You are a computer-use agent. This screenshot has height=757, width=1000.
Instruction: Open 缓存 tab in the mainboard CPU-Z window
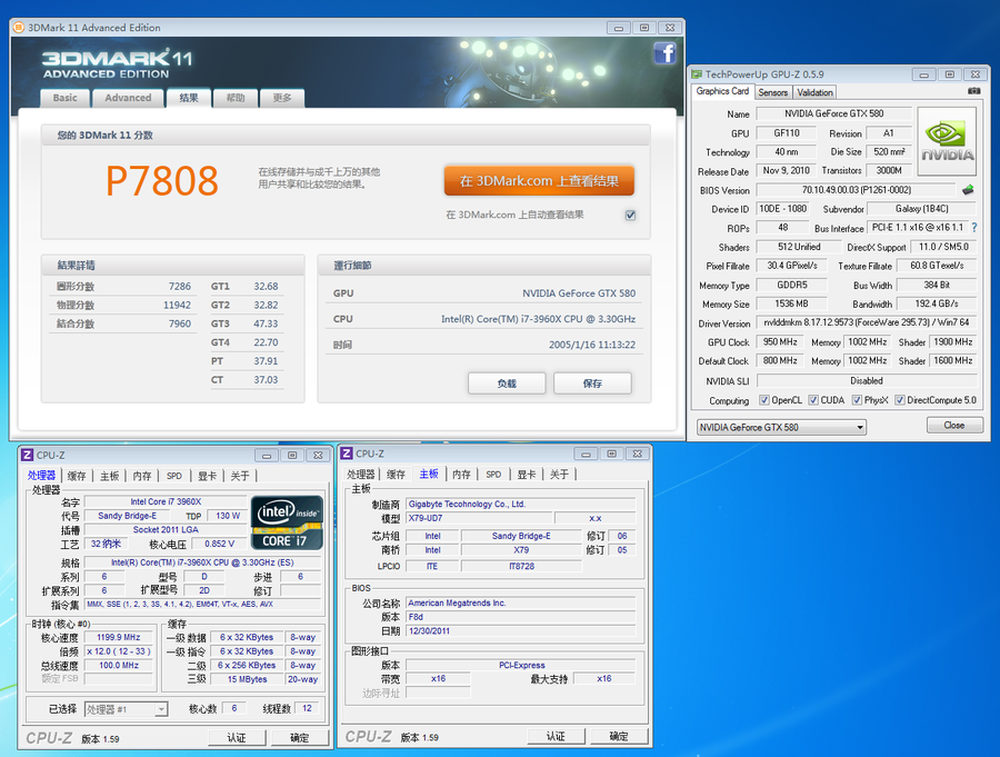pos(396,474)
